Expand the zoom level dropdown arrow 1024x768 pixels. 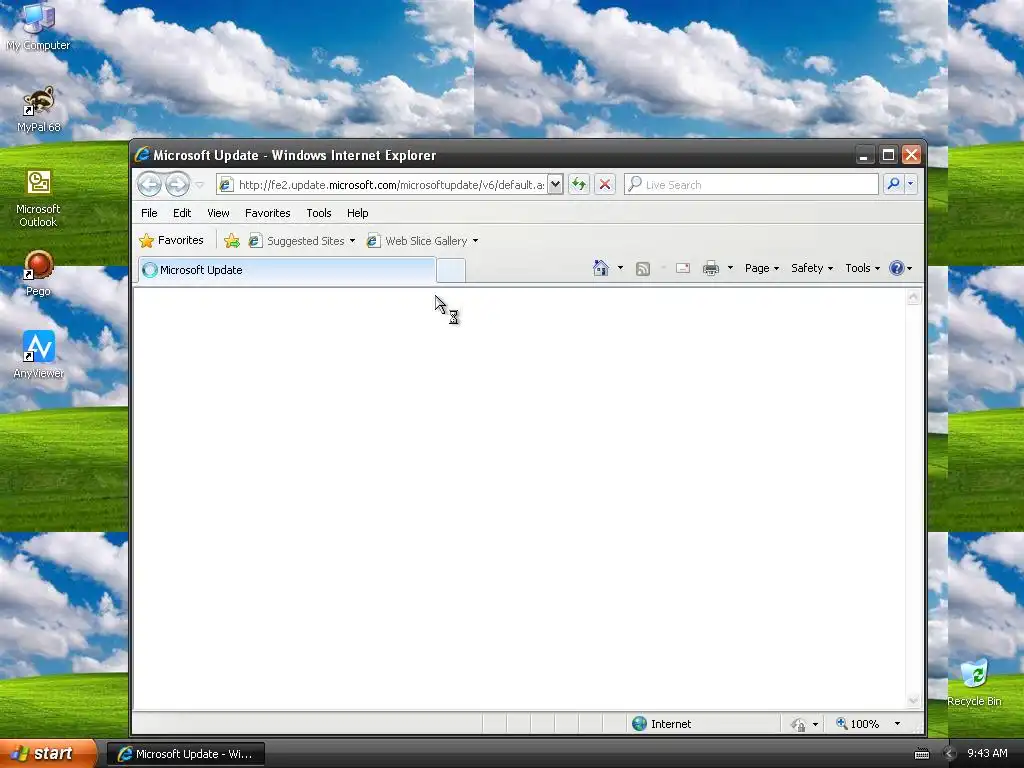897,724
